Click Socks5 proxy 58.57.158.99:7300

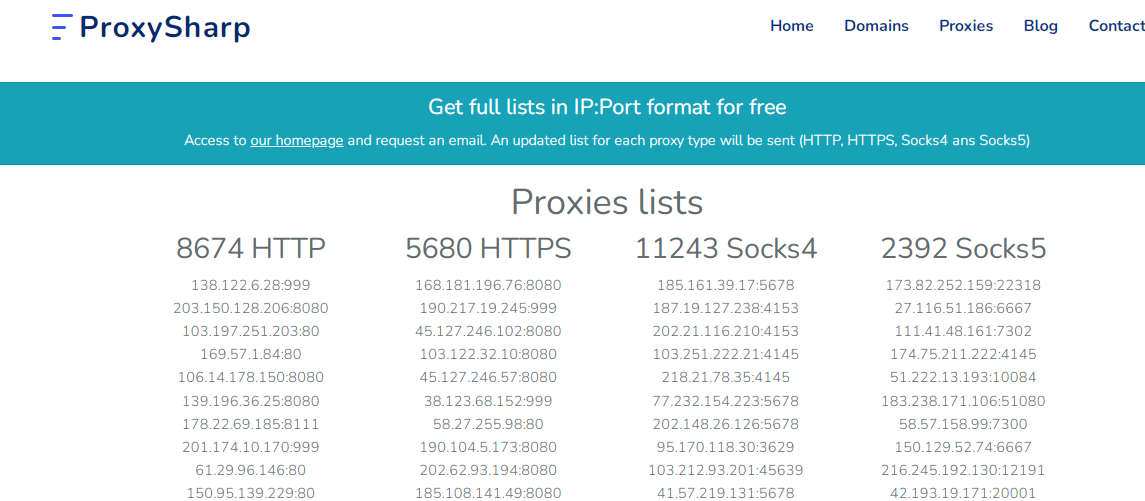(x=964, y=424)
